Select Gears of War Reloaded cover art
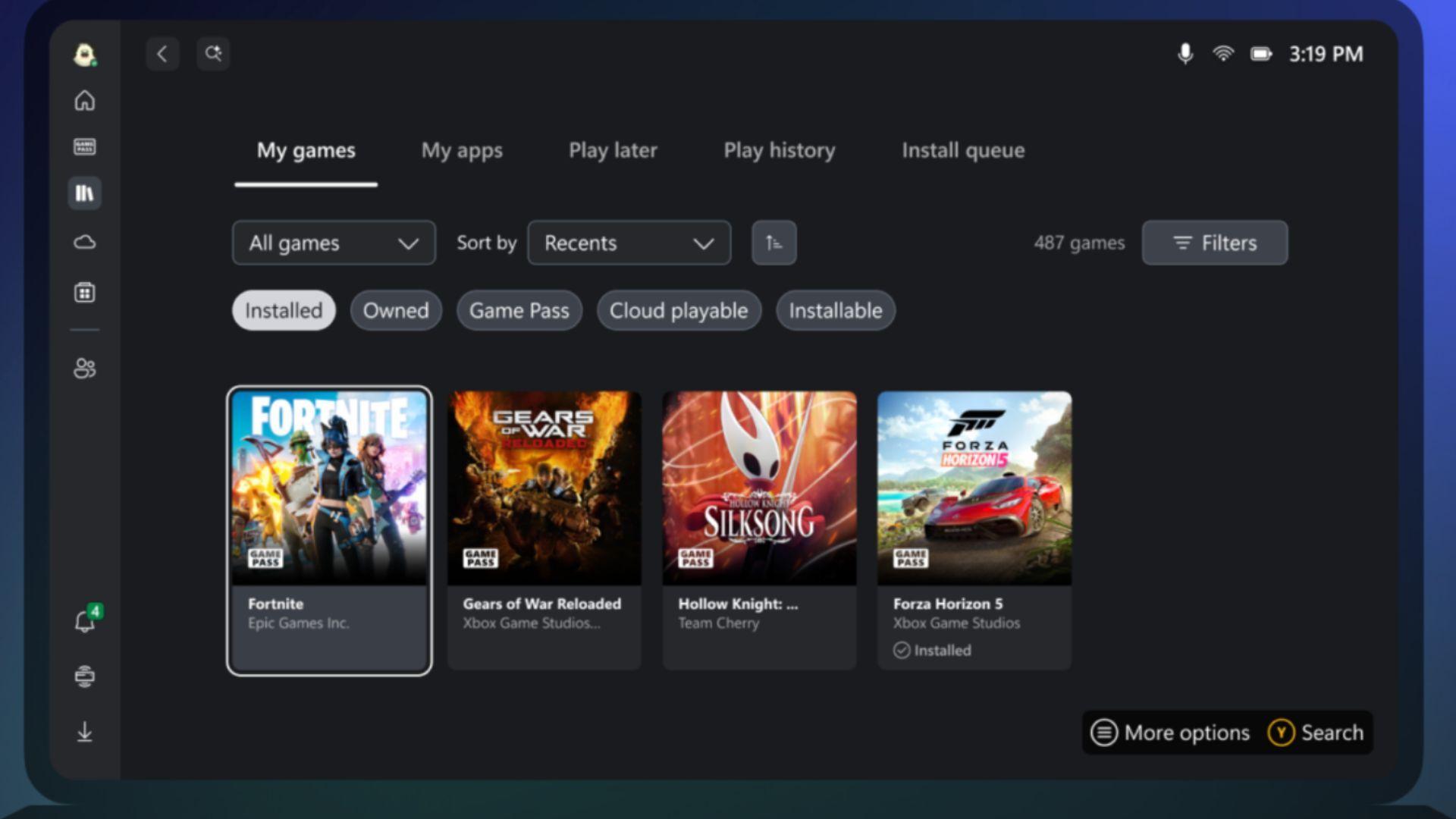The width and height of the screenshot is (1456, 819). 544,488
